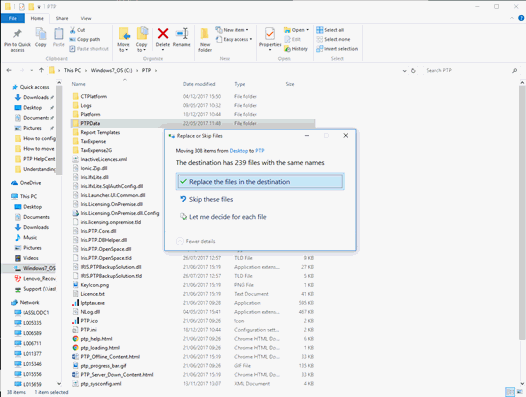Click the red Delete icon

point(163,34)
